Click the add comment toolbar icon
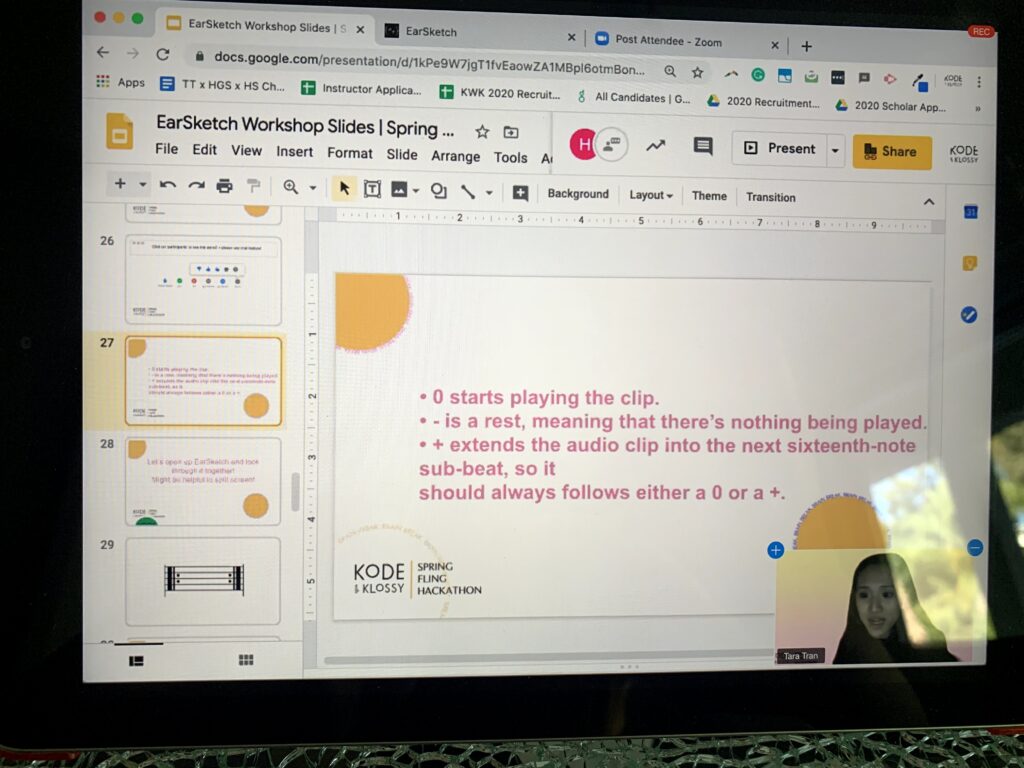This screenshot has width=1024, height=768. click(x=520, y=193)
